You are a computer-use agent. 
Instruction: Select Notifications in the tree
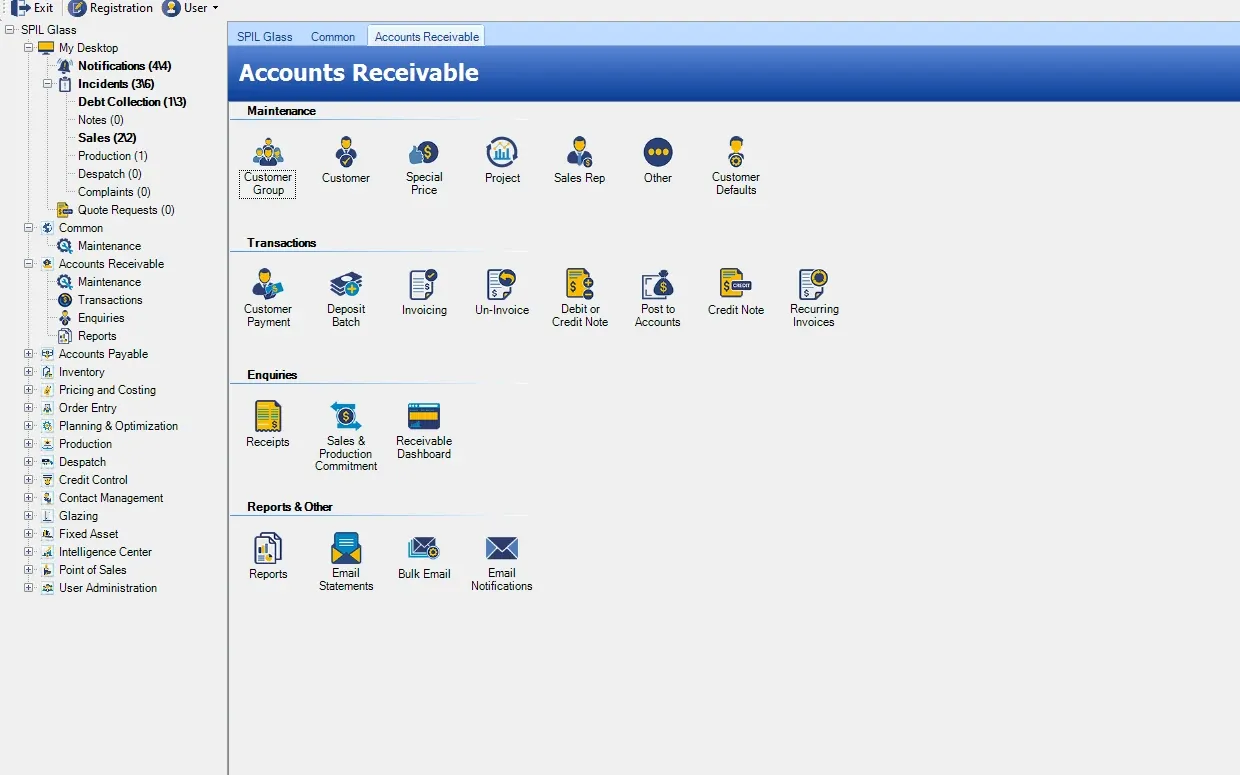pyautogui.click(x=125, y=66)
